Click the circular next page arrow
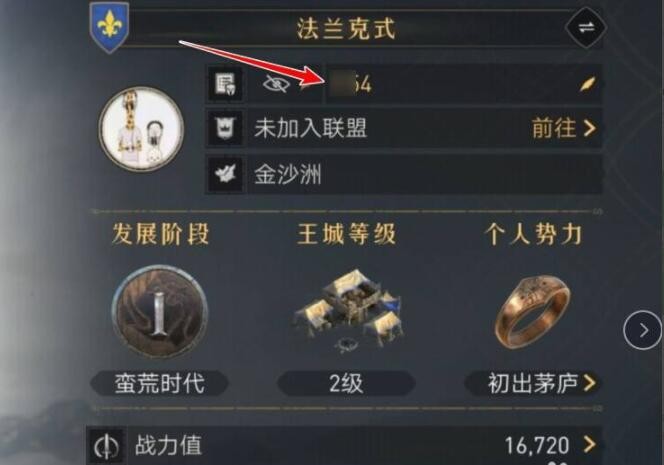The width and height of the screenshot is (664, 465). 642,330
